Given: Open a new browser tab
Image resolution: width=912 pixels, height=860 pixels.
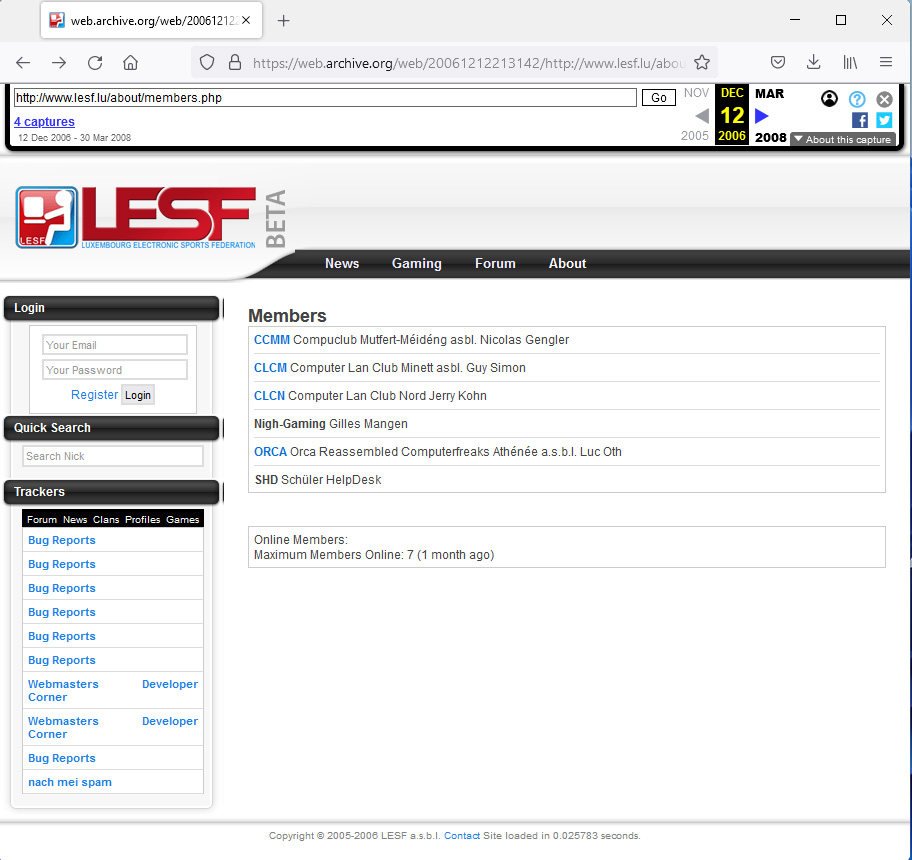Looking at the screenshot, I should tap(283, 21).
